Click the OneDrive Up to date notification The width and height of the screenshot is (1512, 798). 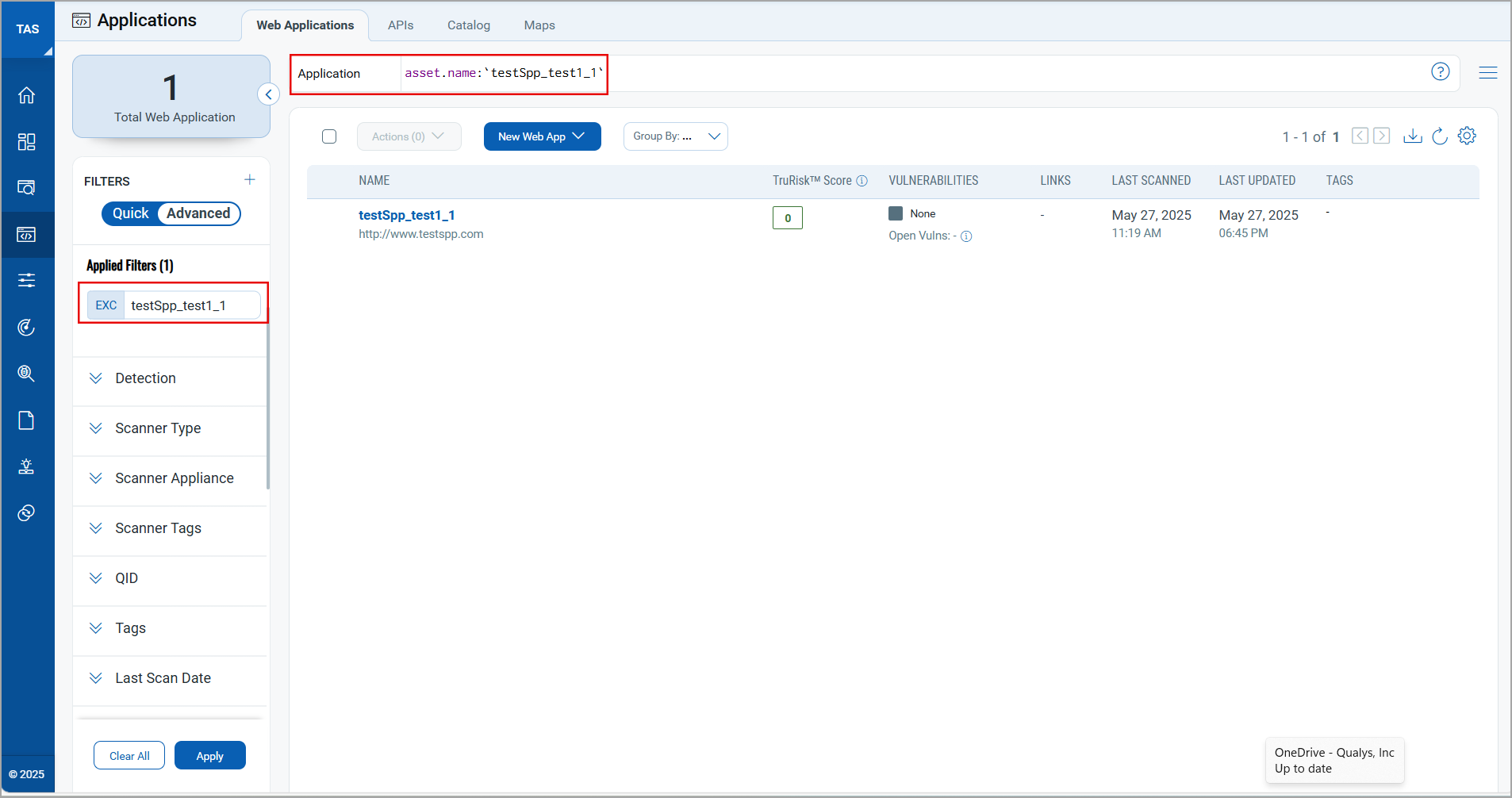[1334, 761]
